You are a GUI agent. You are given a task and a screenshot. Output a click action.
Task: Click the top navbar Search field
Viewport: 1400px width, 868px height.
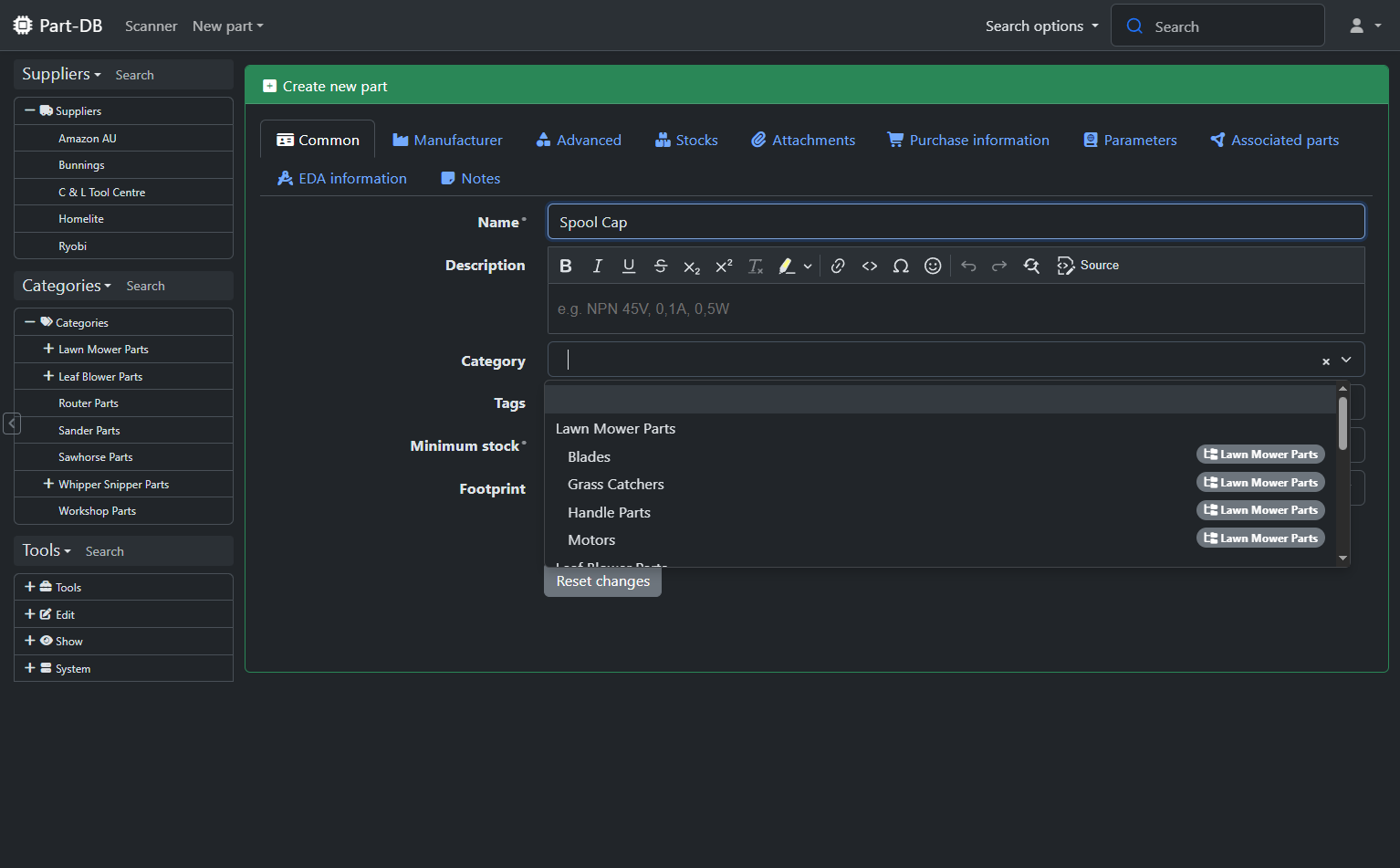[x=1217, y=26]
